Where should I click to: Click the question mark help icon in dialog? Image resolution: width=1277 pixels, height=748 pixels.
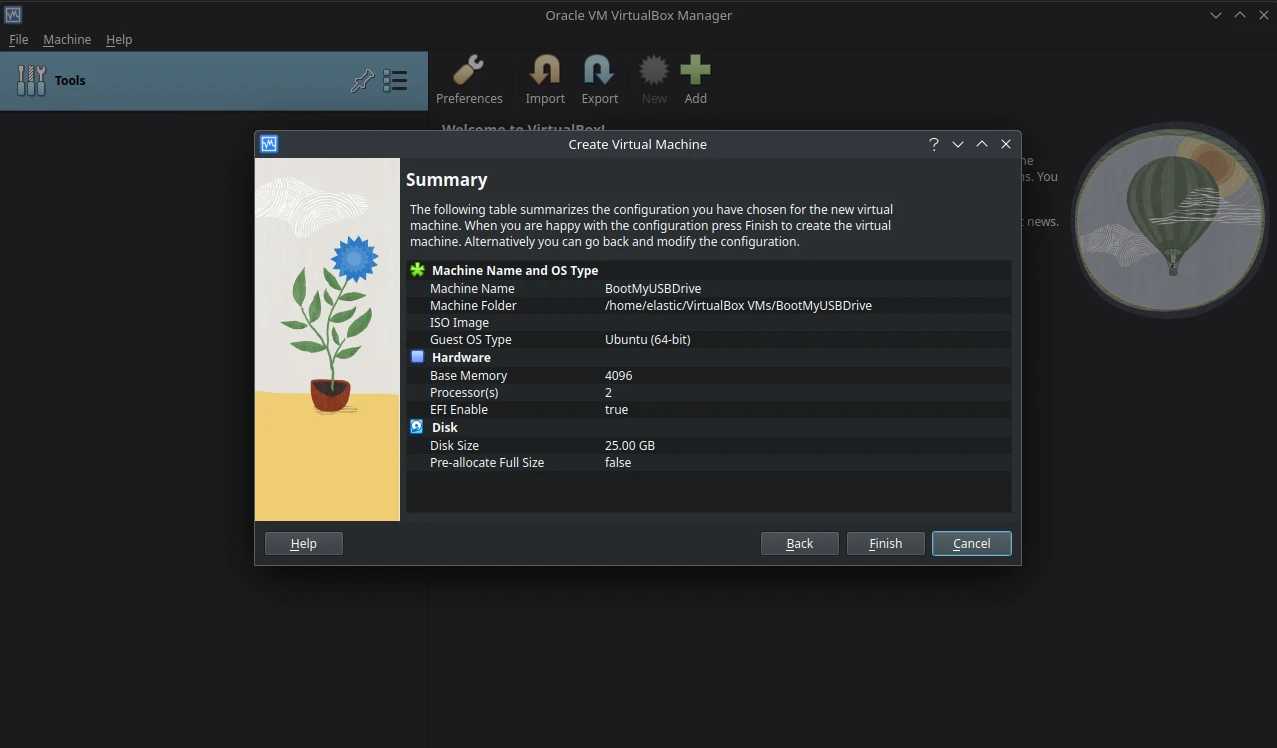(934, 144)
